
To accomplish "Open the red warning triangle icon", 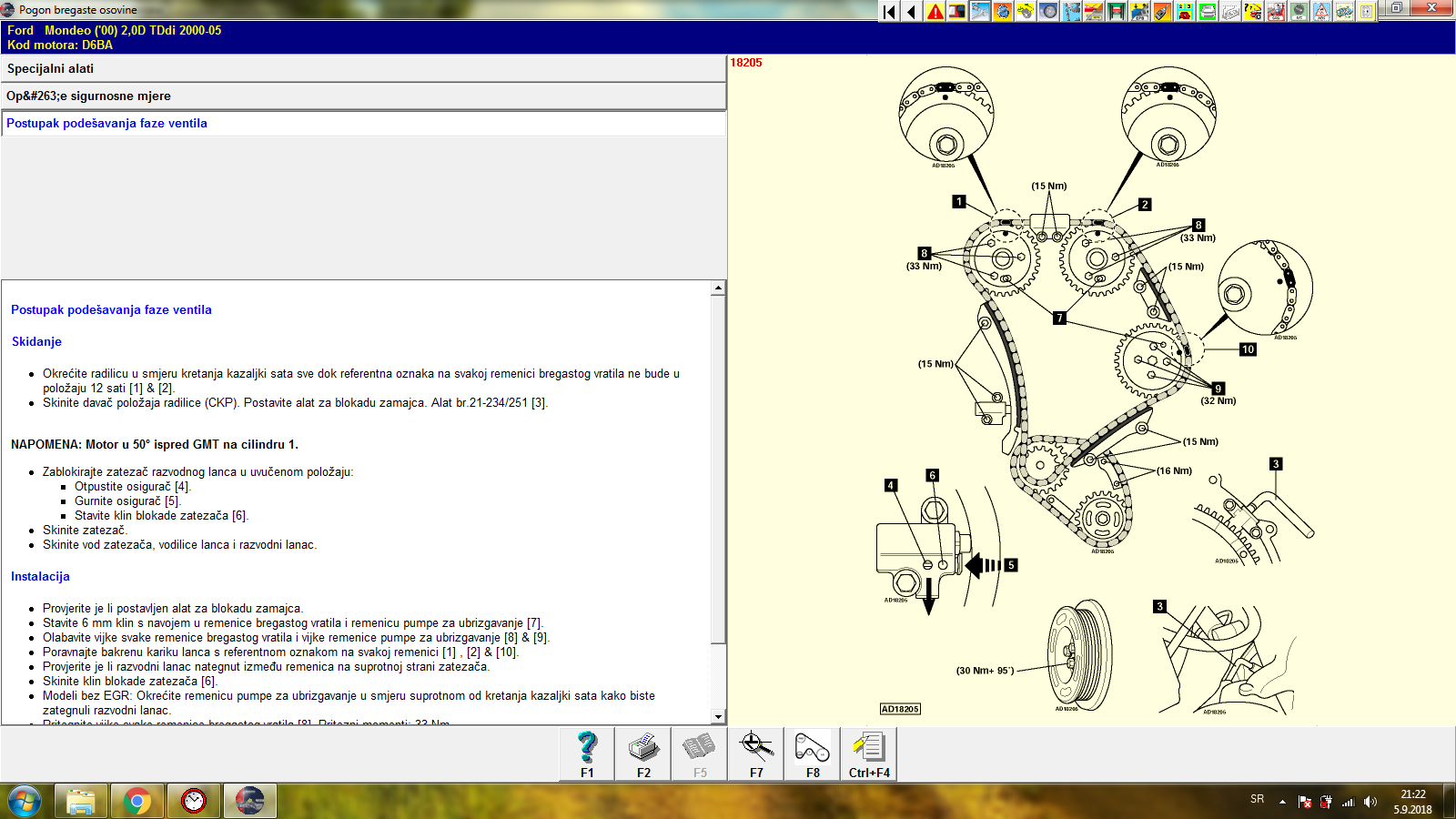I will tap(935, 12).
